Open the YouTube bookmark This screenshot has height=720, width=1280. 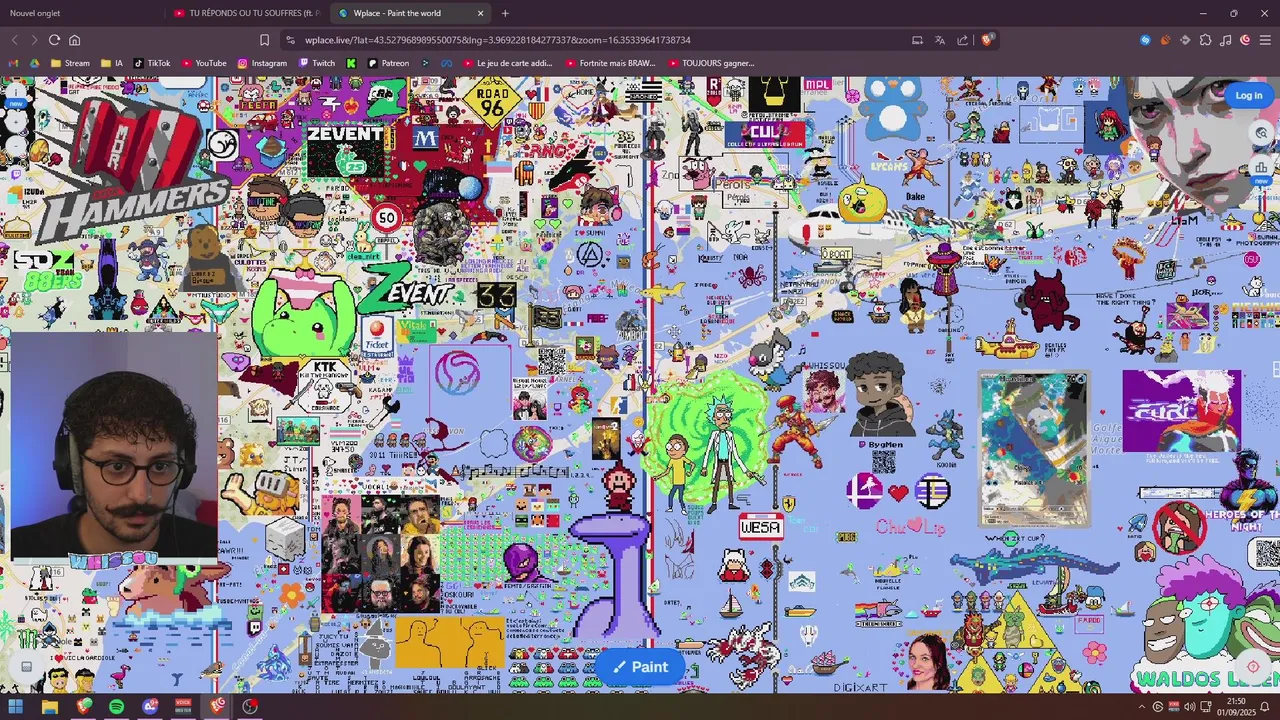coord(203,63)
